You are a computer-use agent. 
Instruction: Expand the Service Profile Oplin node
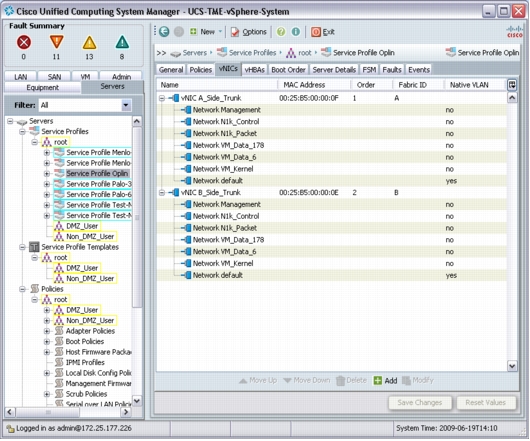(47, 173)
